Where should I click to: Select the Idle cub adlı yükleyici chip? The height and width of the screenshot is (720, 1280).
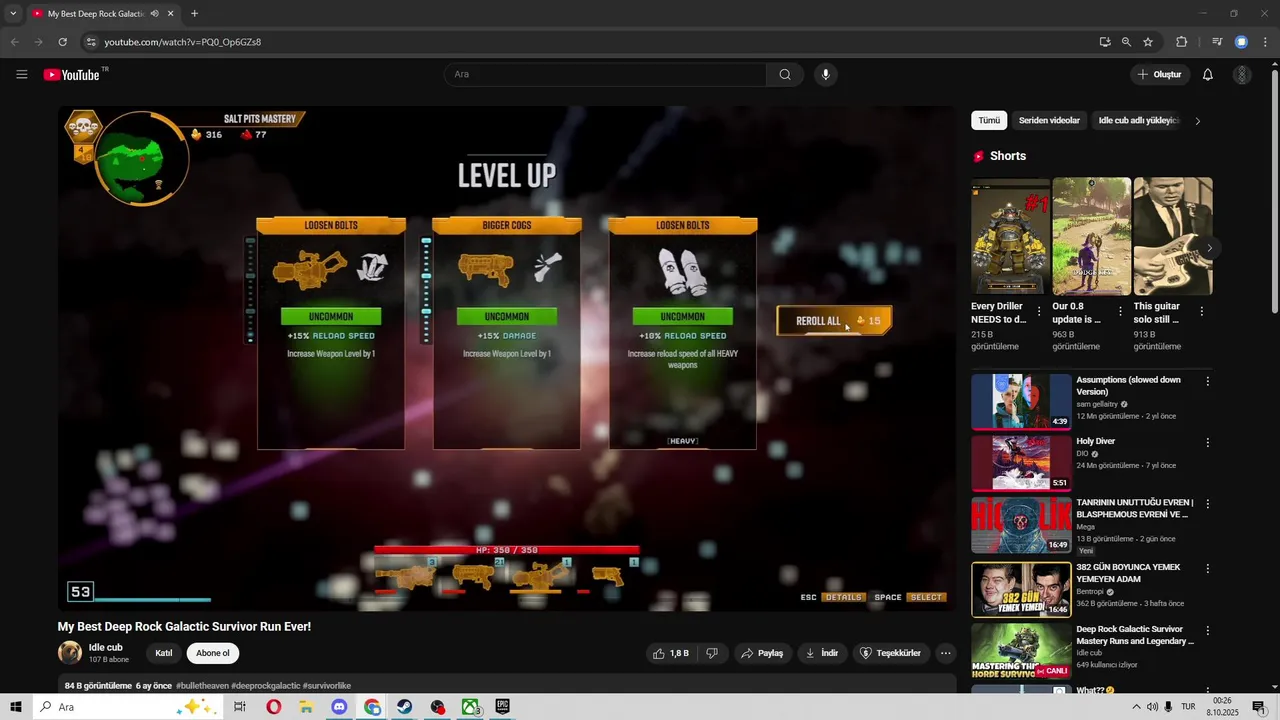point(1138,120)
